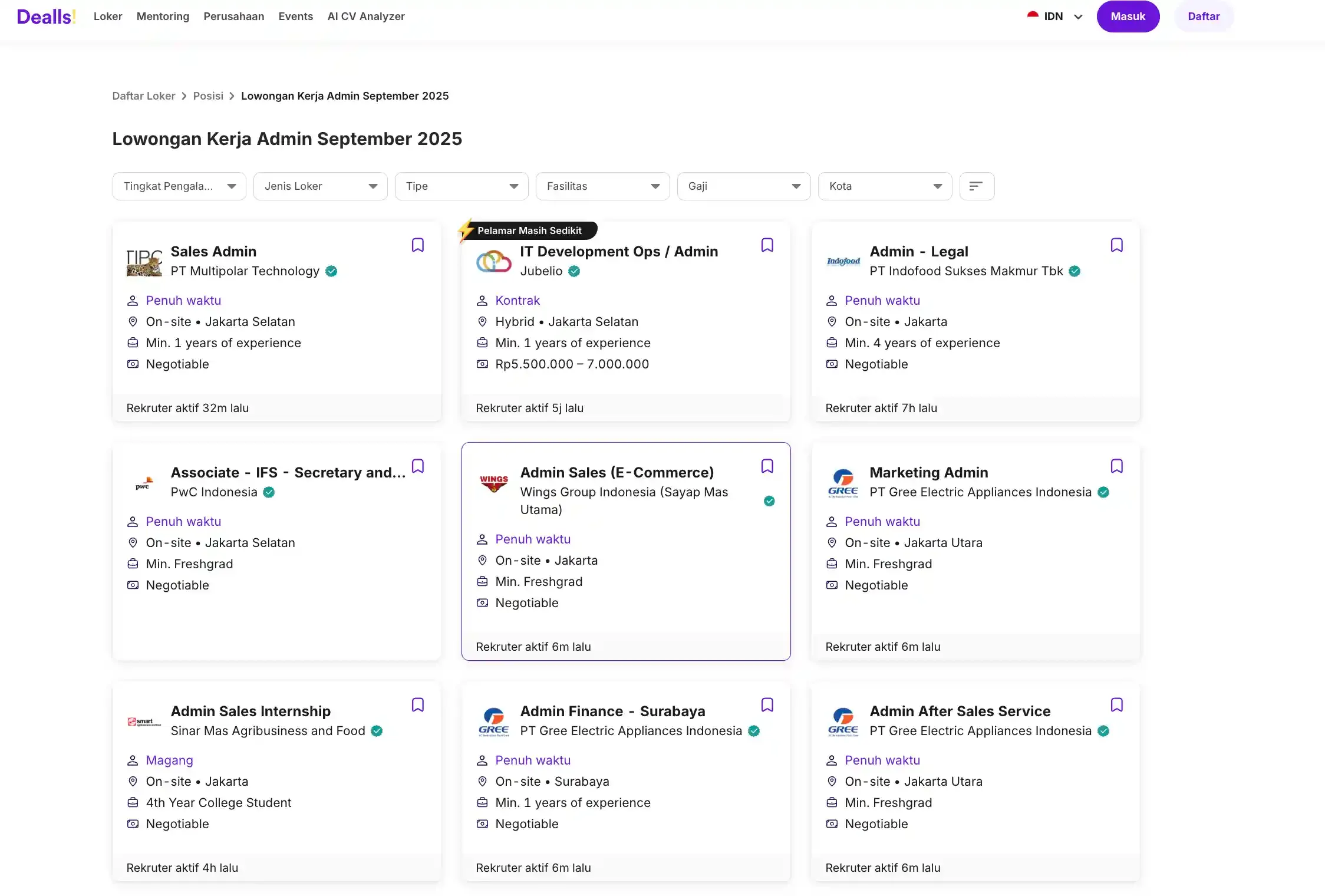Screen dimensions: 1325x896
Task: Click the Jubelio company logo
Action: [x=493, y=262]
